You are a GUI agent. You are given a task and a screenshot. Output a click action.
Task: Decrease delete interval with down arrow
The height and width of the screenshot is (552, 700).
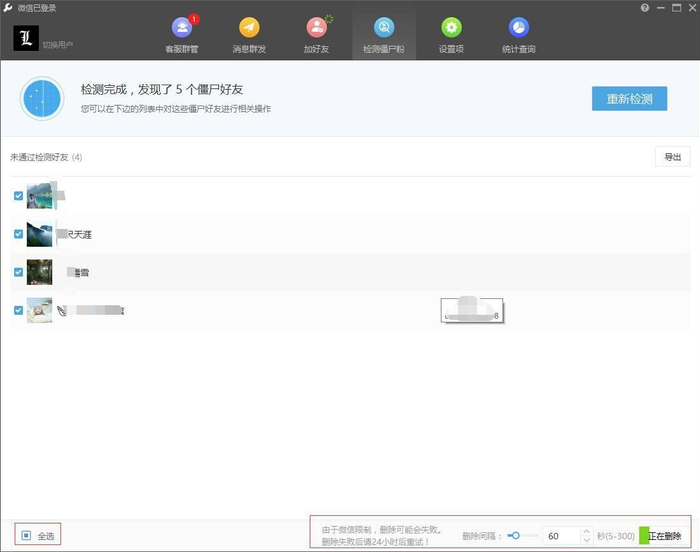587,539
